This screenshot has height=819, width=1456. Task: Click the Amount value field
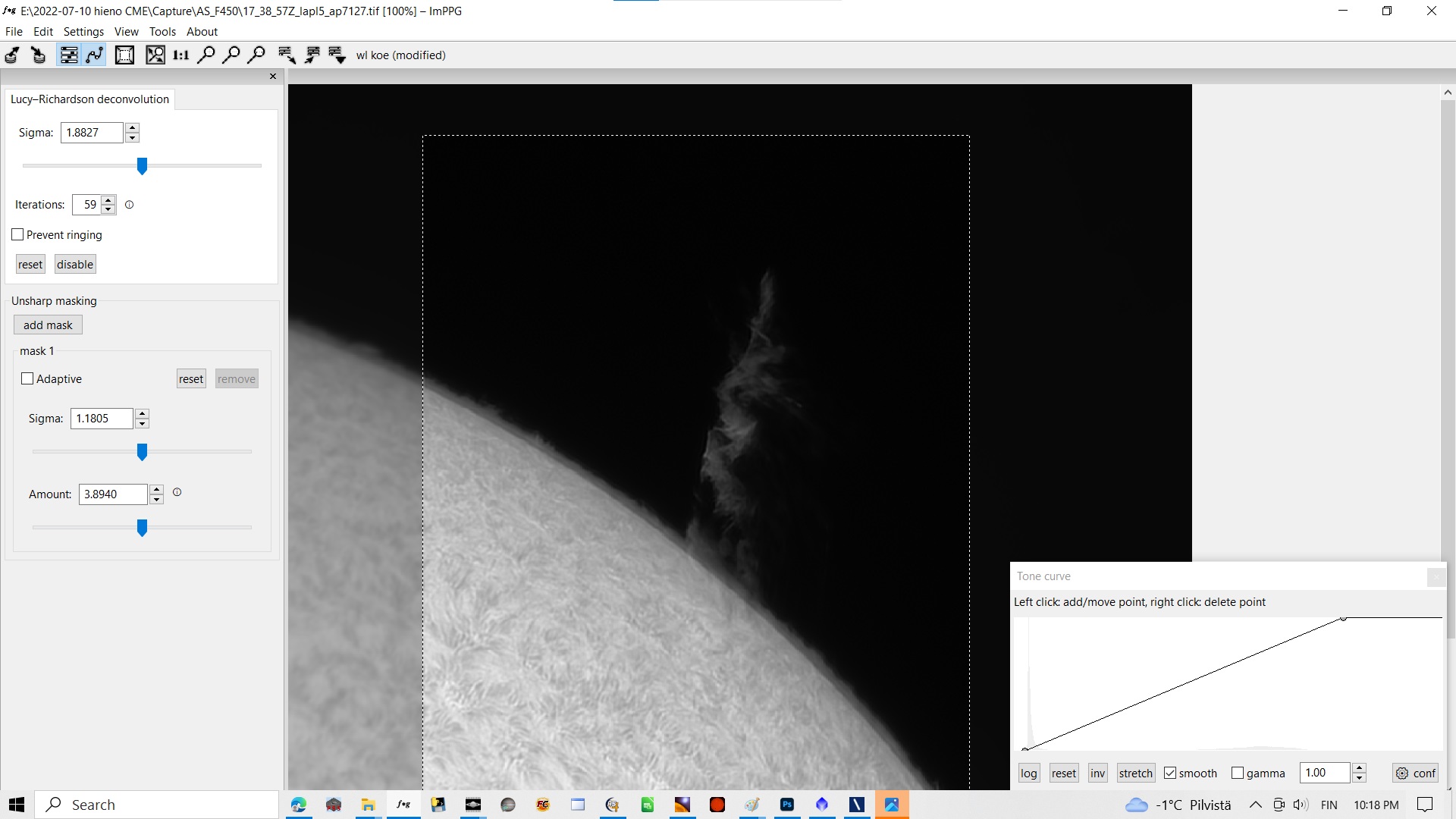tap(113, 494)
